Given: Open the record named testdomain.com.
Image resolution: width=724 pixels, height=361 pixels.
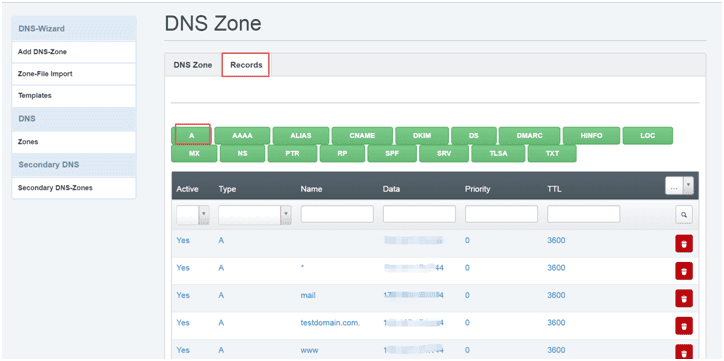Looking at the screenshot, I should point(330,323).
